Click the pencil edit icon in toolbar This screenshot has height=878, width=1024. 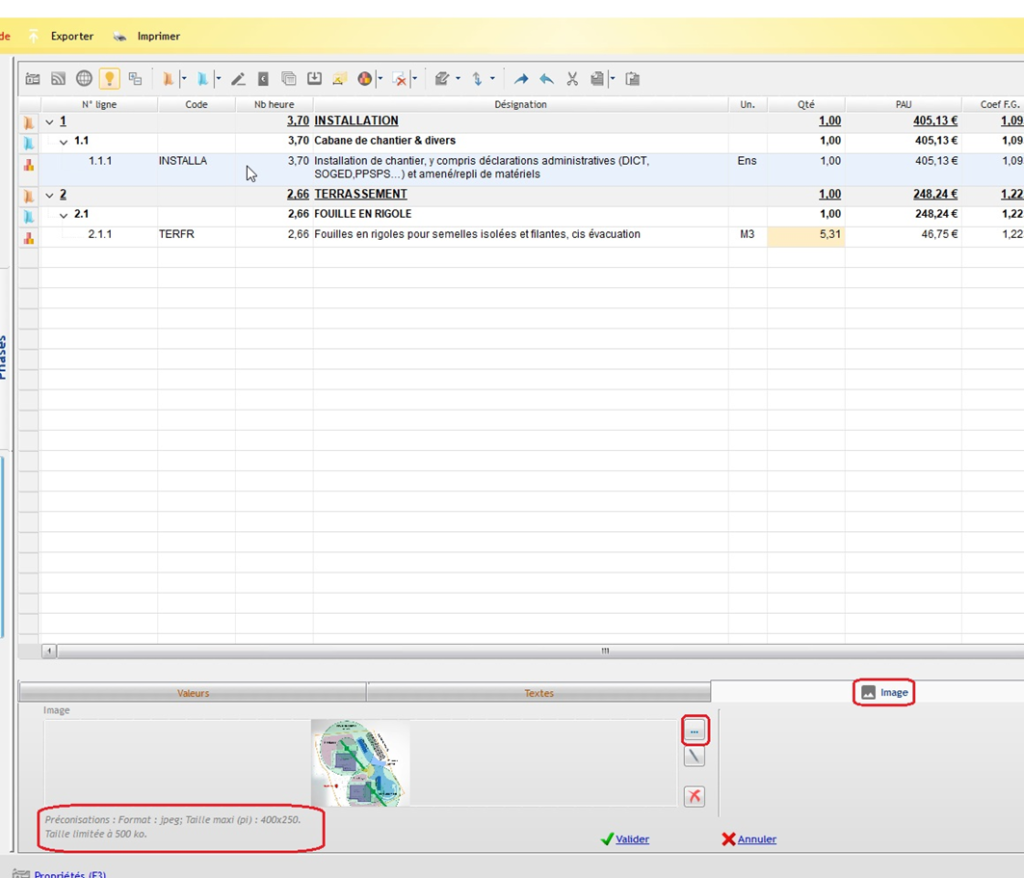pos(238,79)
